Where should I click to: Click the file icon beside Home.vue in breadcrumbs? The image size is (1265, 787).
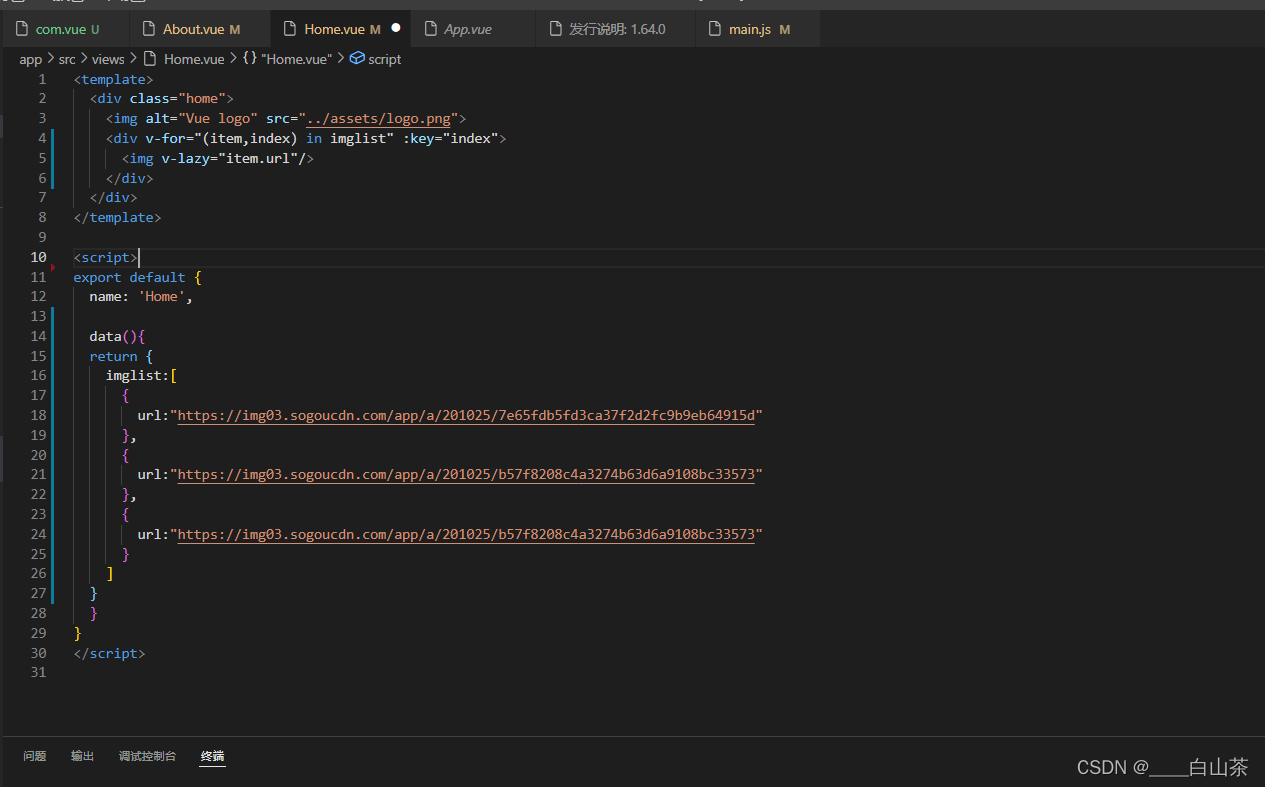click(x=150, y=59)
